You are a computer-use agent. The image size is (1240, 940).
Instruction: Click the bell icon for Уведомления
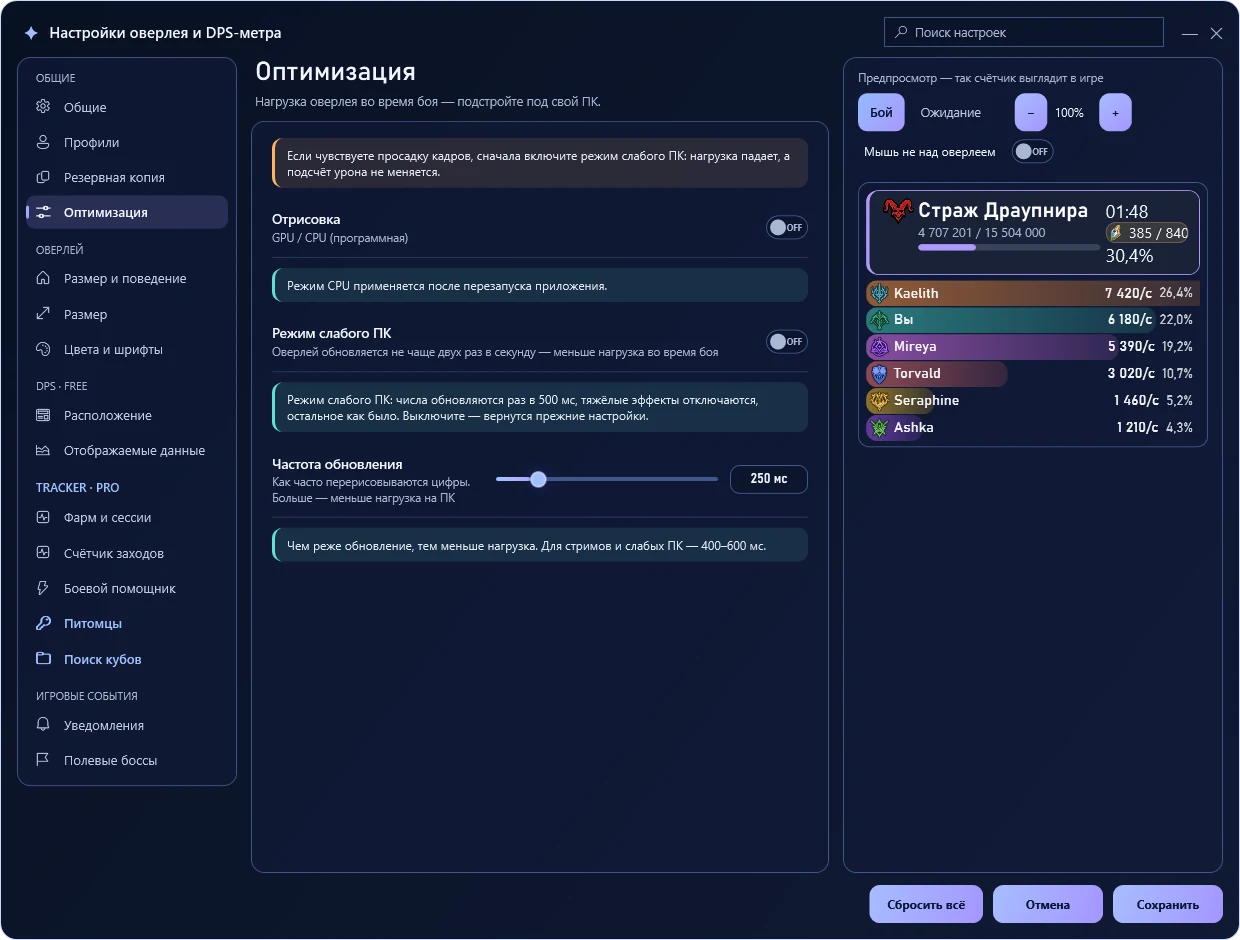click(43, 725)
